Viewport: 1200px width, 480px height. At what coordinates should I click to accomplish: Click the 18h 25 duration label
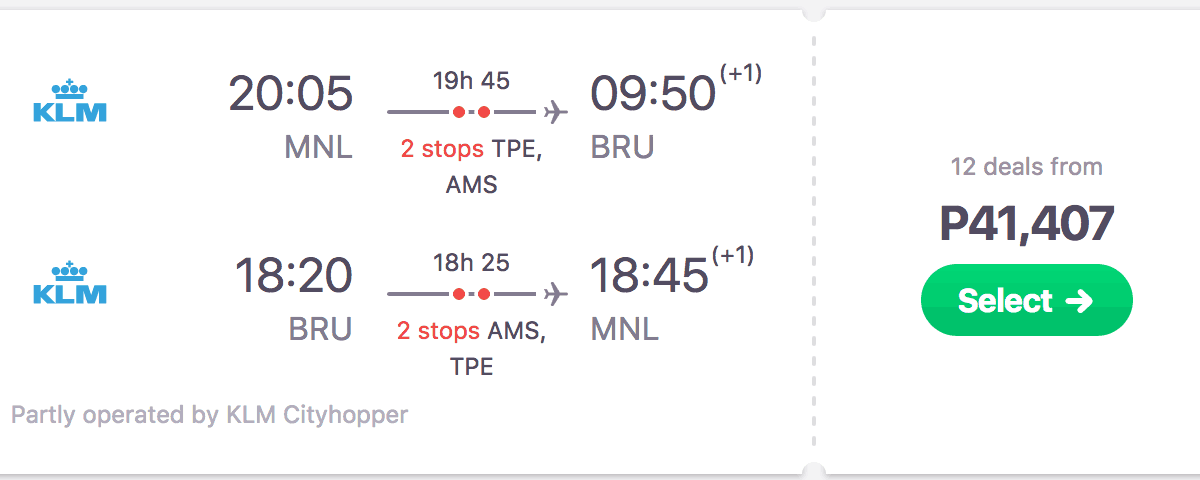point(471,263)
